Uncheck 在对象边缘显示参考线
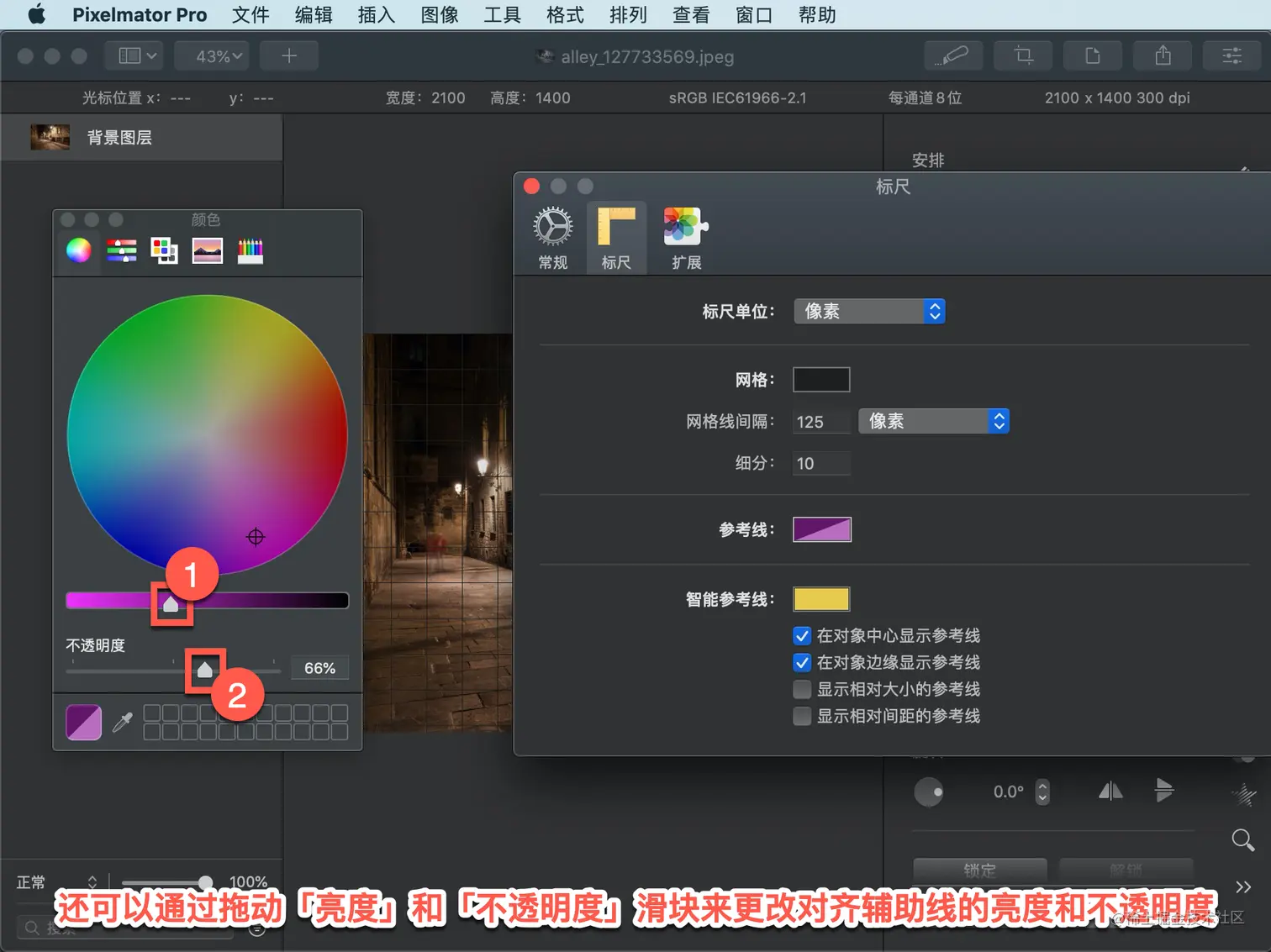The height and width of the screenshot is (952, 1271). pos(802,663)
